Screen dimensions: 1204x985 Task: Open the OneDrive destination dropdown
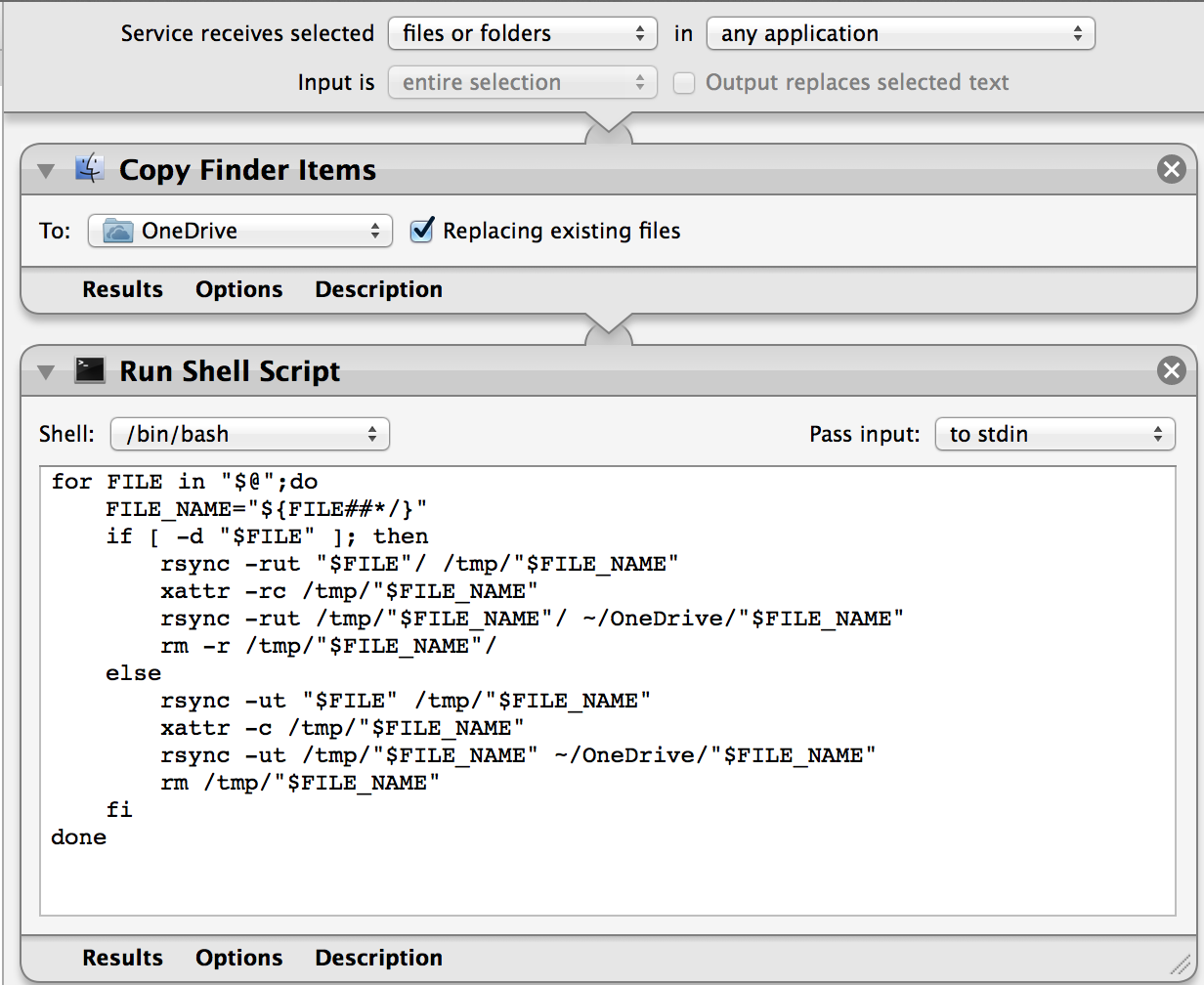240,231
